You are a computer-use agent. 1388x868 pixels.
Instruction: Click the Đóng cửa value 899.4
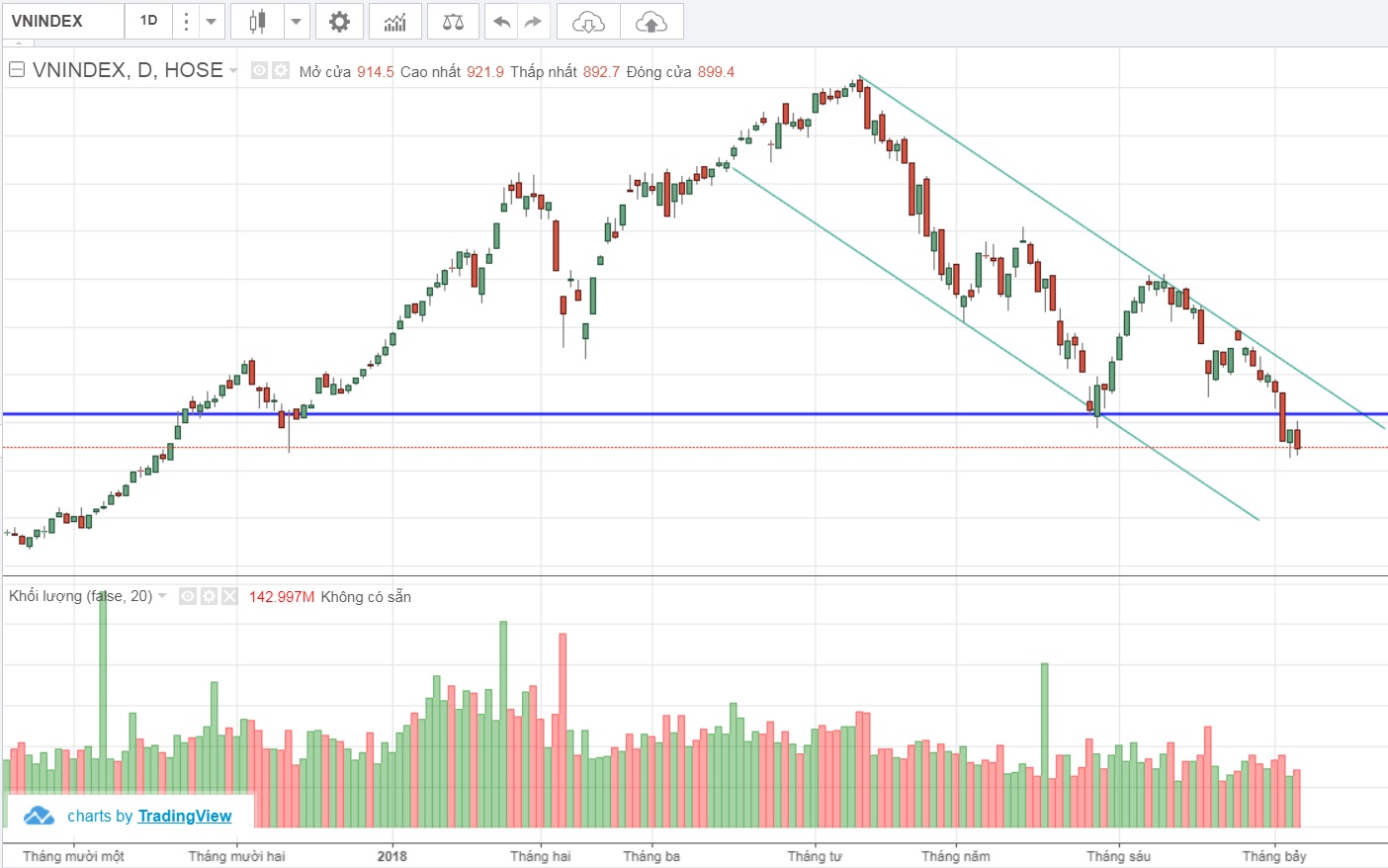pos(716,72)
